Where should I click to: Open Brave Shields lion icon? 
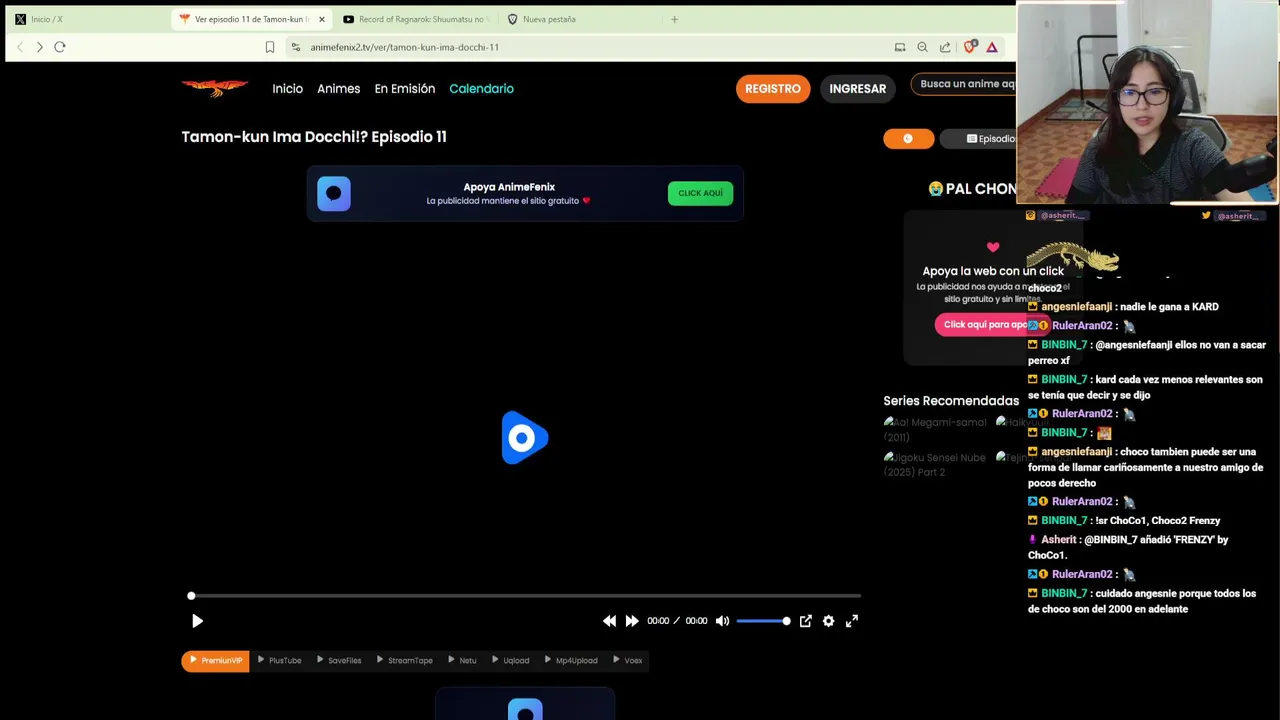tap(969, 47)
